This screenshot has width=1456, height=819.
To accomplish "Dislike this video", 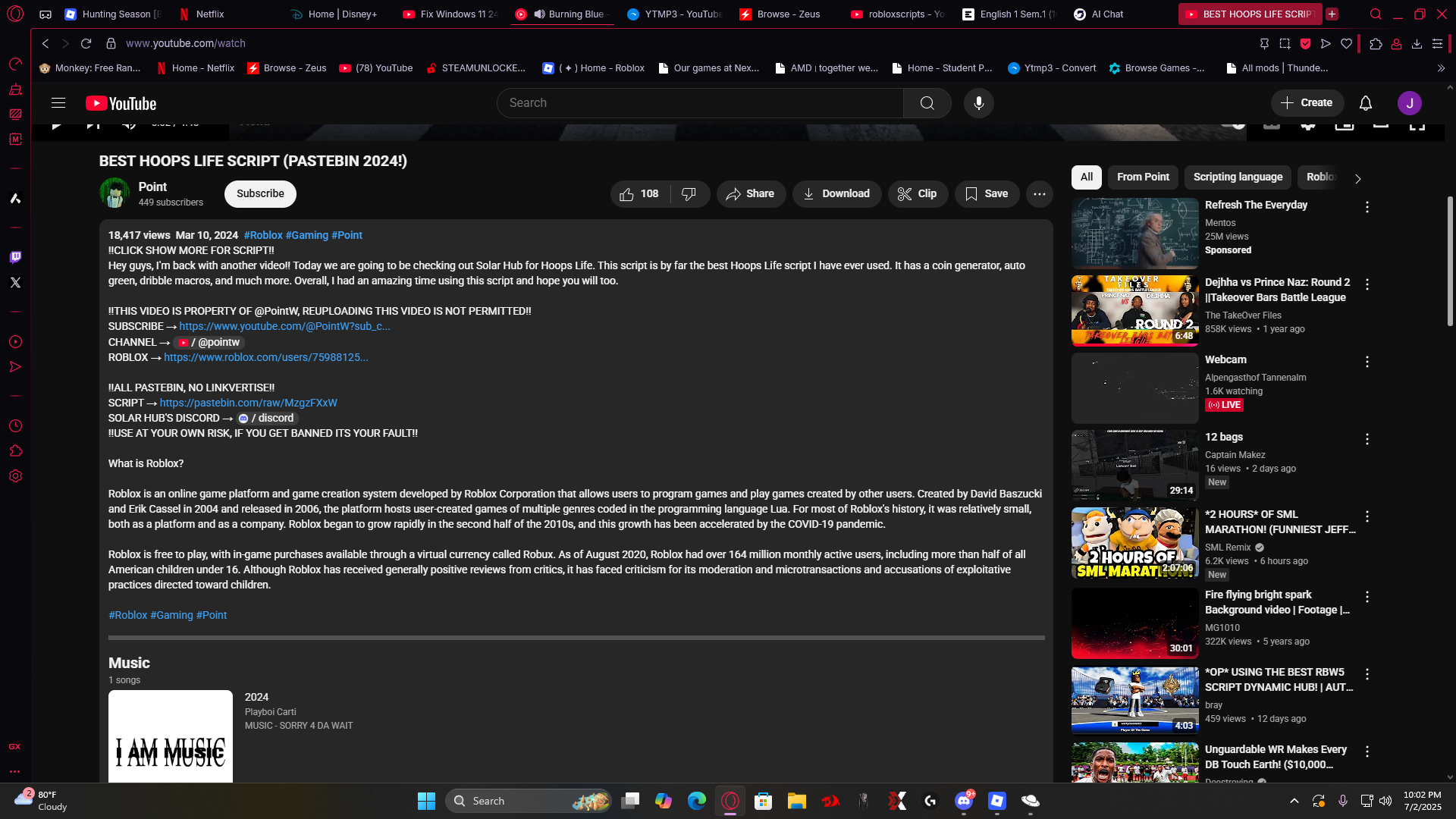I will pyautogui.click(x=689, y=194).
